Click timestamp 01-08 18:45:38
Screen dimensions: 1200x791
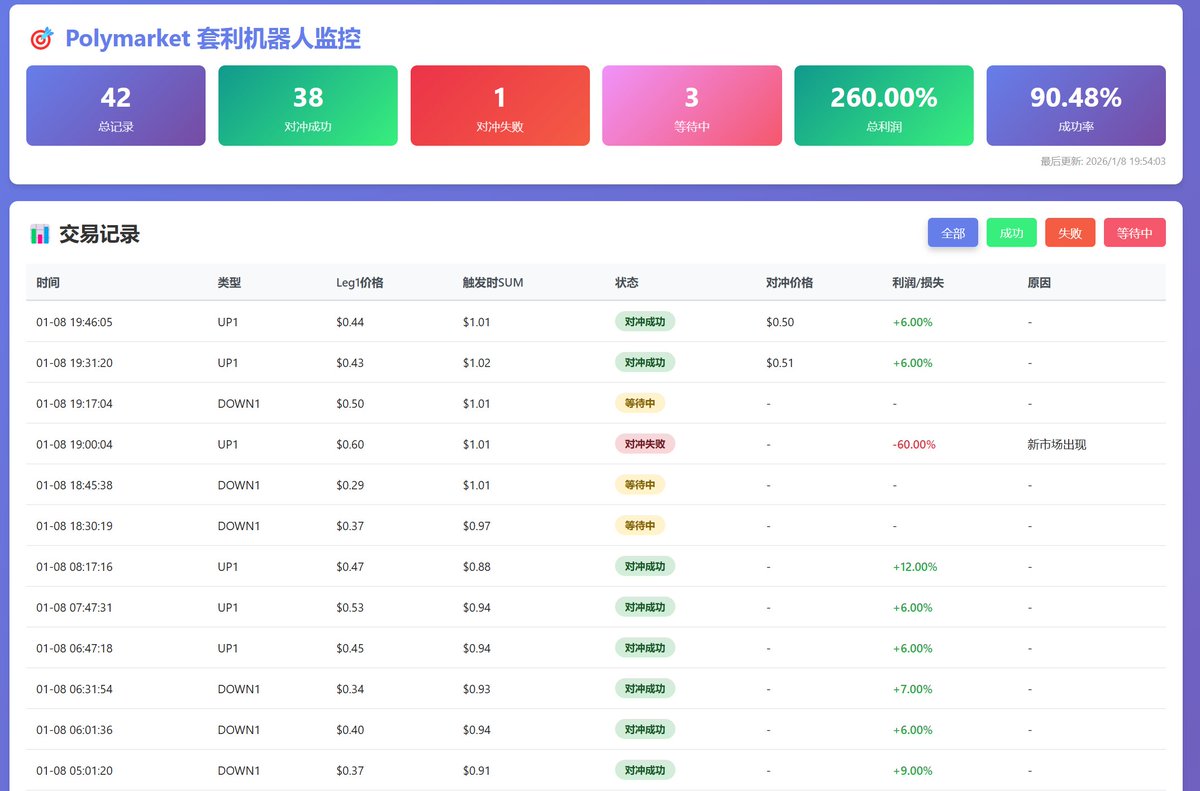click(75, 485)
